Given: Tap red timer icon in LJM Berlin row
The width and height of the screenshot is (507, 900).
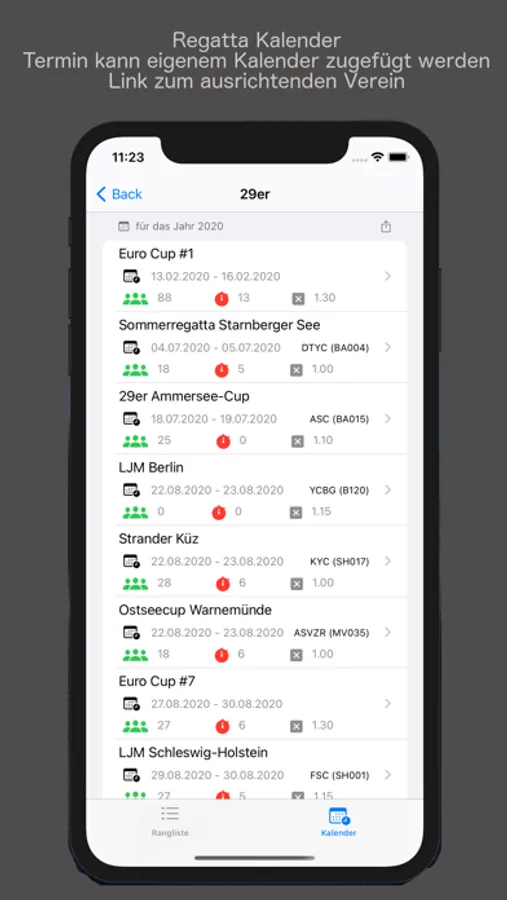Looking at the screenshot, I should [219, 512].
